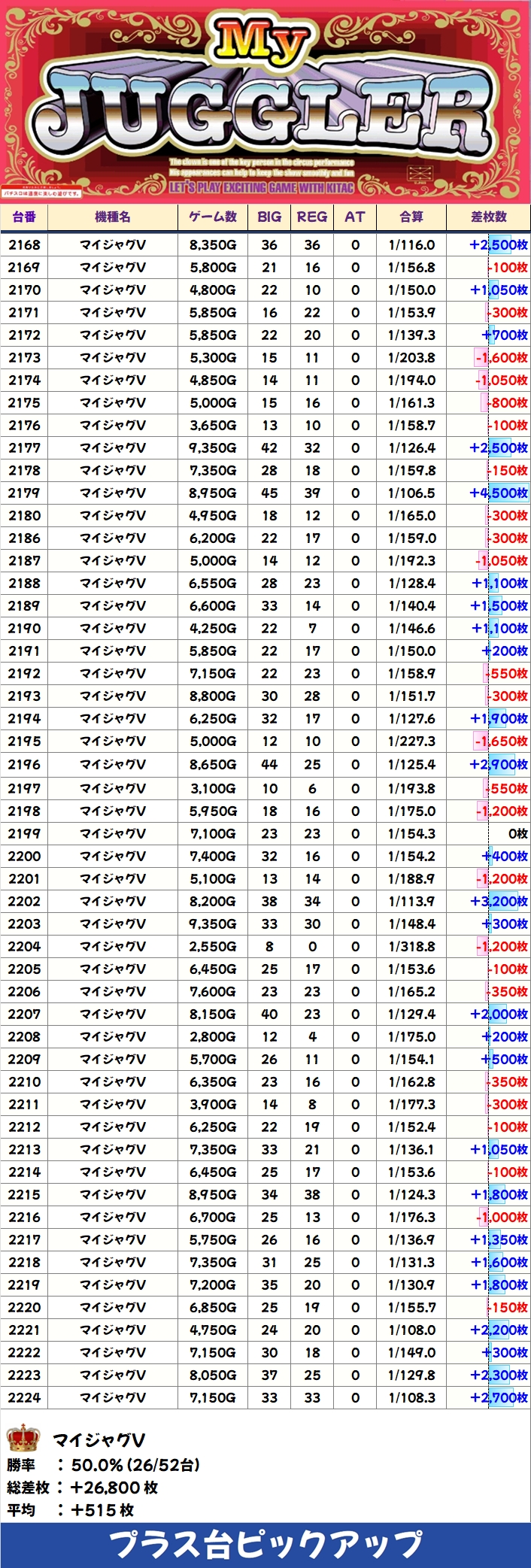
Task: Click the +3,200枚 value in row 2202
Action: [499, 901]
